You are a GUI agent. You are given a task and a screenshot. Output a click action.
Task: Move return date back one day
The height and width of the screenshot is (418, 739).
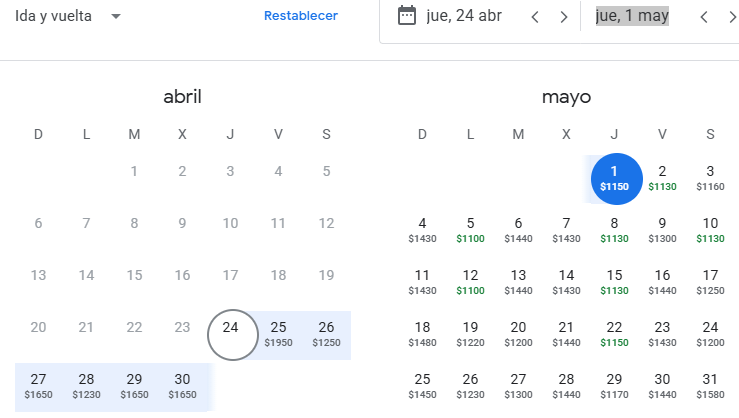705,17
